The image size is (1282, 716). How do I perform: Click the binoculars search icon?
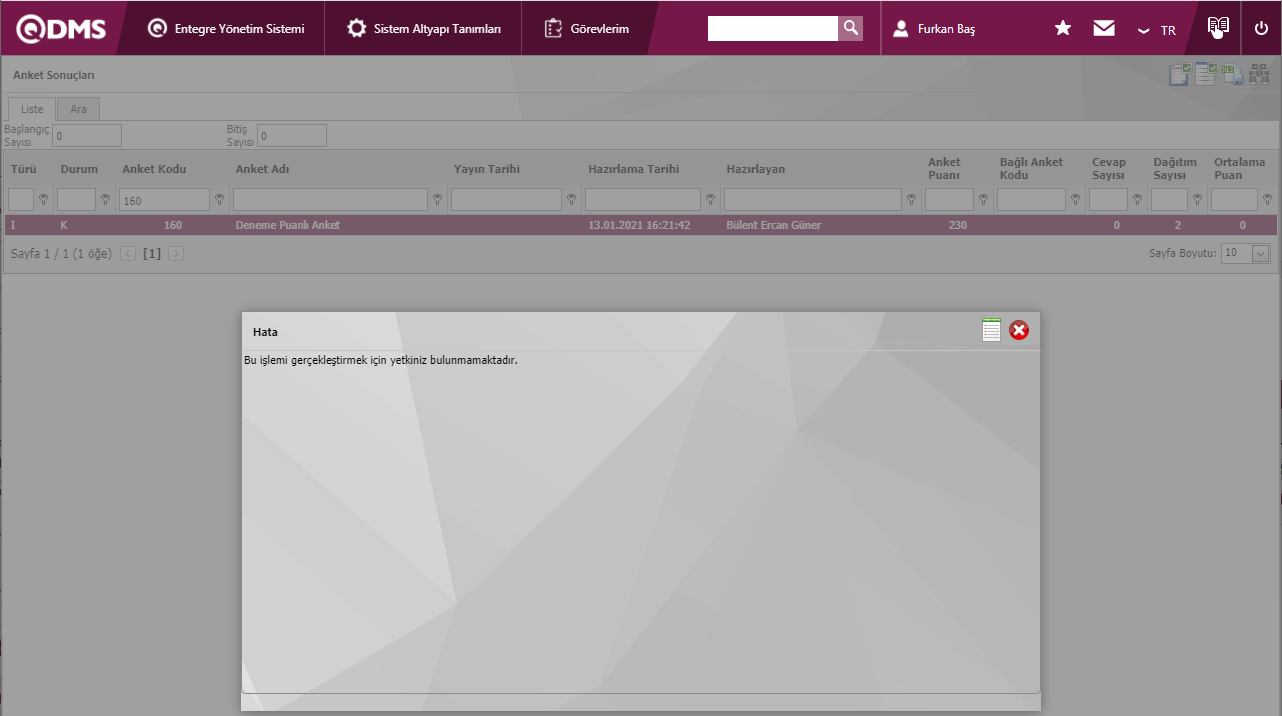pyautogui.click(x=1259, y=75)
